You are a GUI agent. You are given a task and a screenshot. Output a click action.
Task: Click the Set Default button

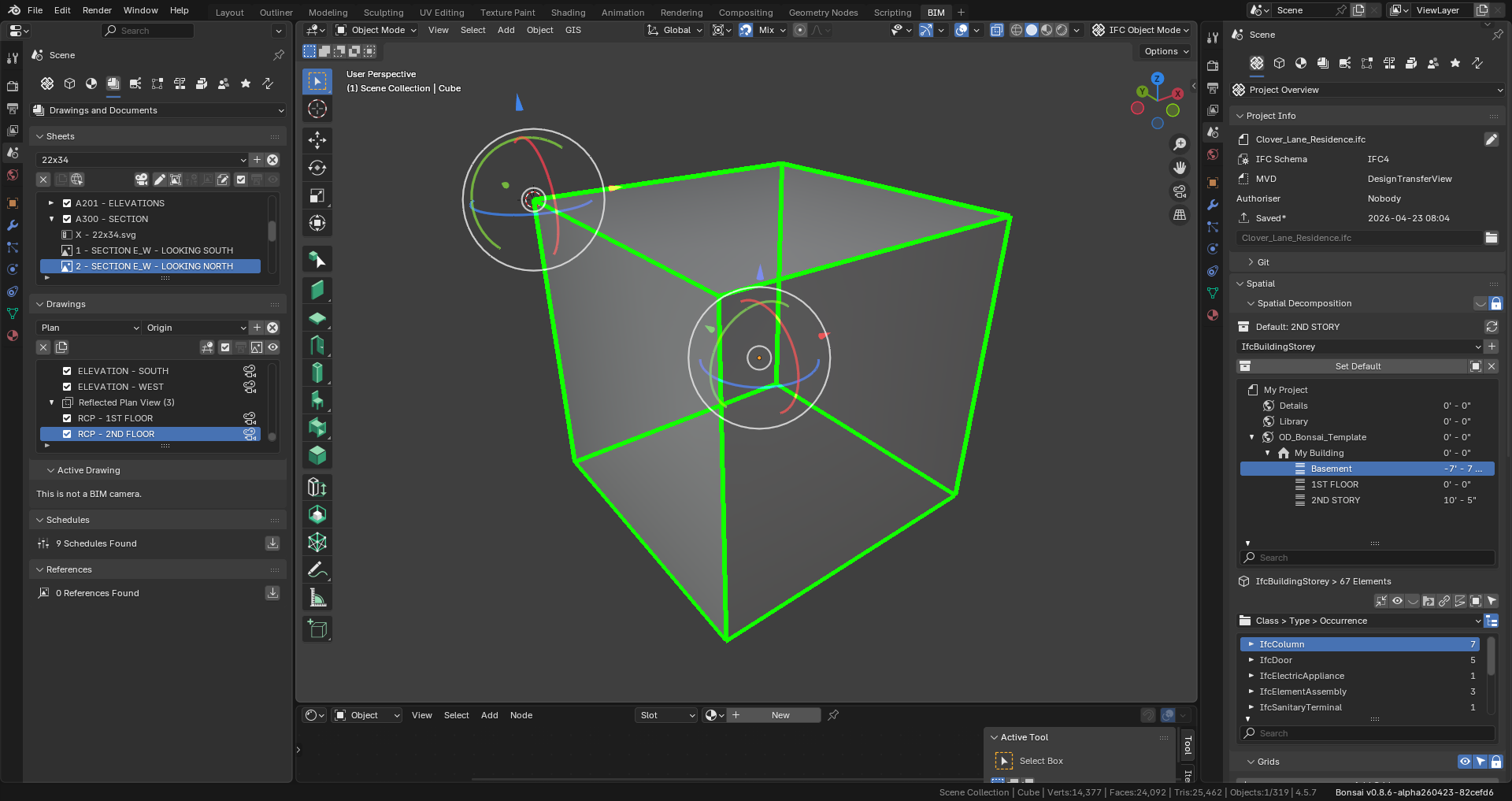point(1358,366)
